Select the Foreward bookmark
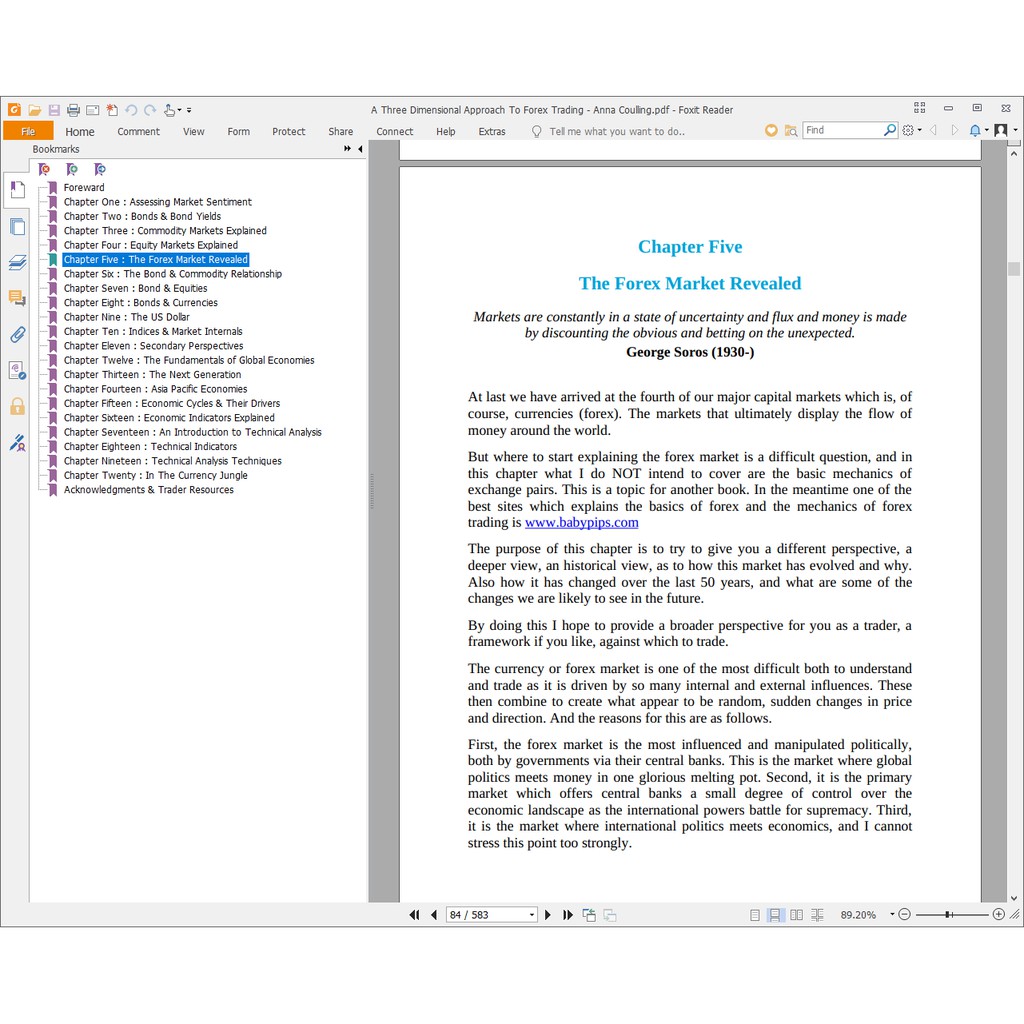 [84, 187]
